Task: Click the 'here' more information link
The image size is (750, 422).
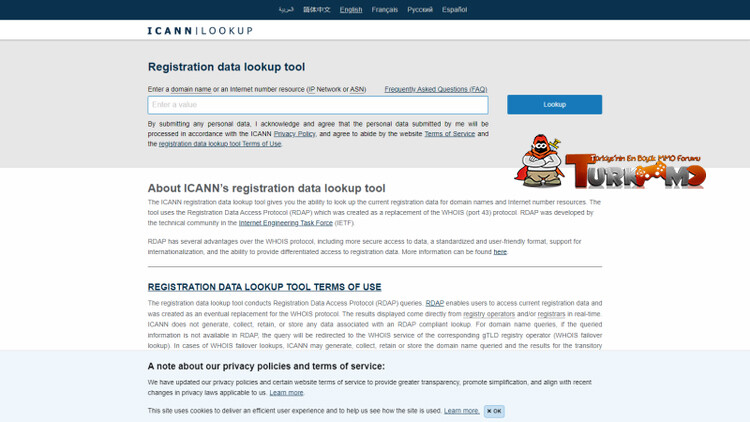Action: [x=500, y=252]
